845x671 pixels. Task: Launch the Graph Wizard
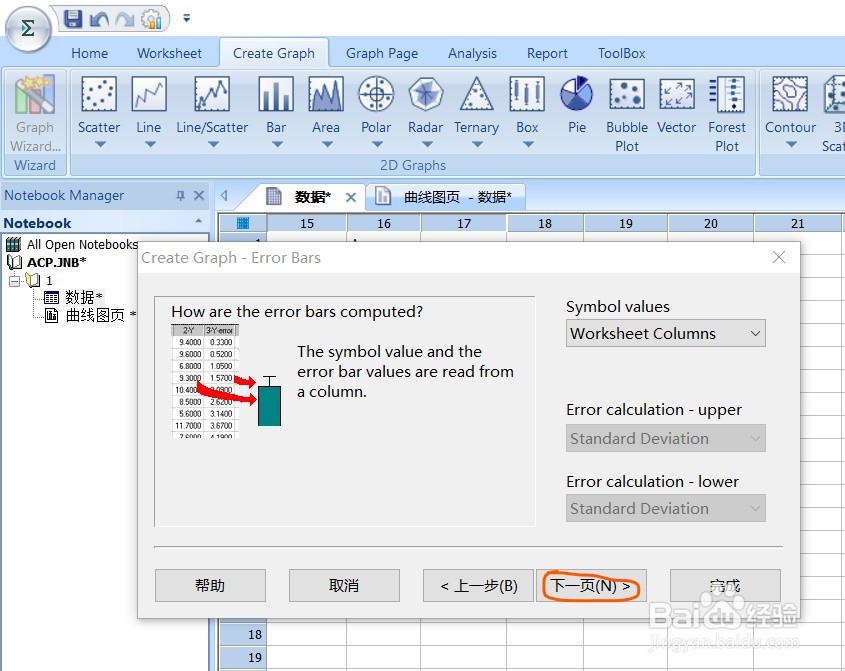(x=35, y=114)
